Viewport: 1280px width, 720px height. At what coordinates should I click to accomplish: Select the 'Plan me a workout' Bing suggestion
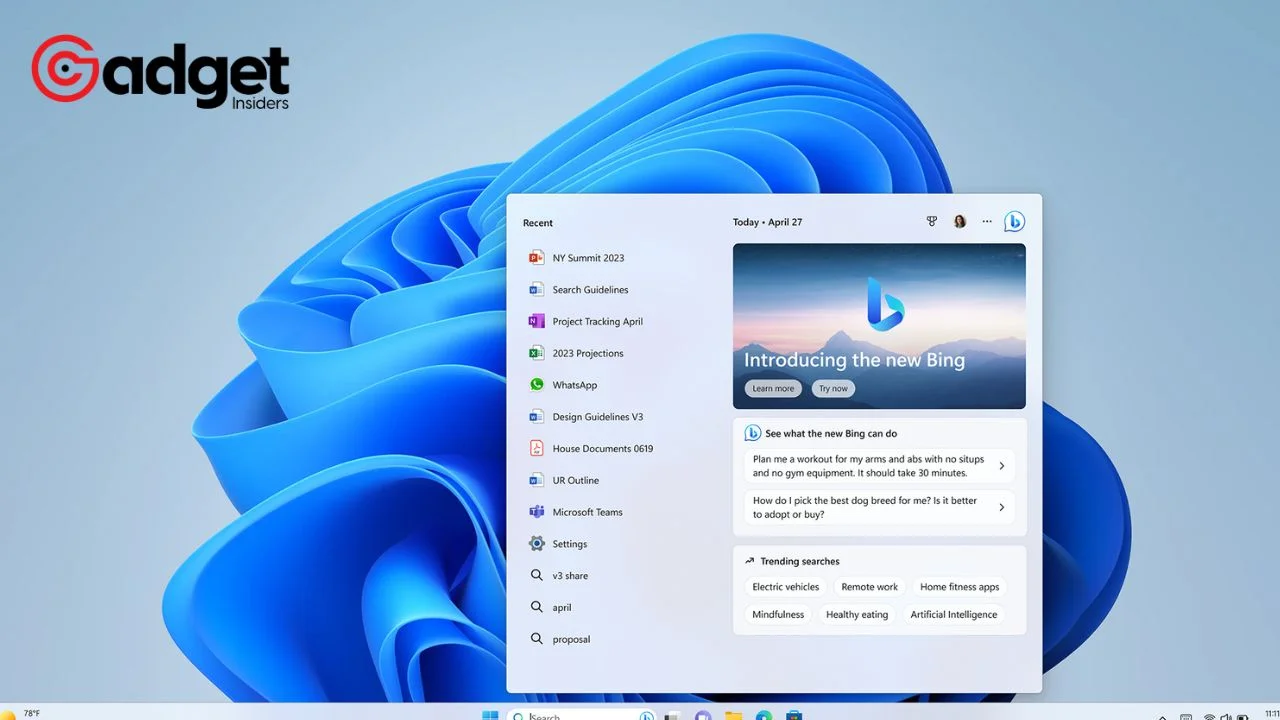[x=879, y=466]
